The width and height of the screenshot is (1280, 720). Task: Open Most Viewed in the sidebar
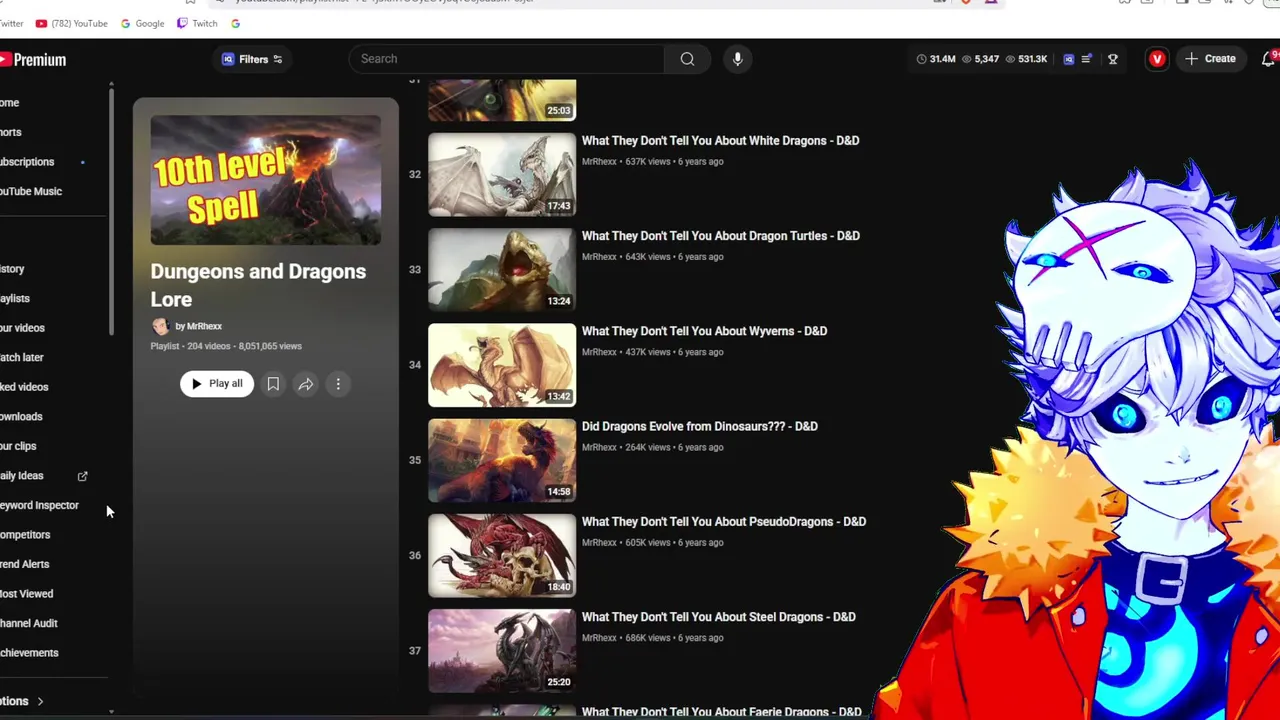tap(27, 594)
